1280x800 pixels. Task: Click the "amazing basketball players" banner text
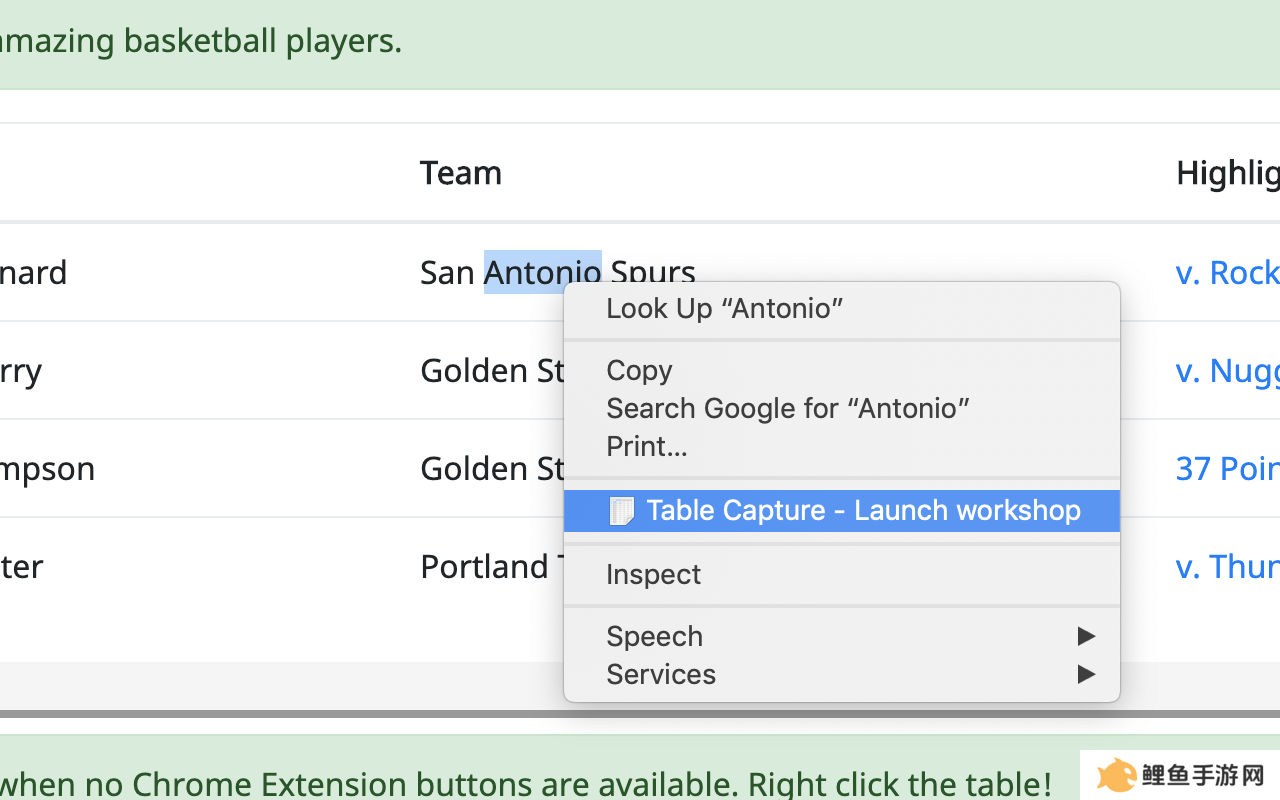[x=200, y=41]
